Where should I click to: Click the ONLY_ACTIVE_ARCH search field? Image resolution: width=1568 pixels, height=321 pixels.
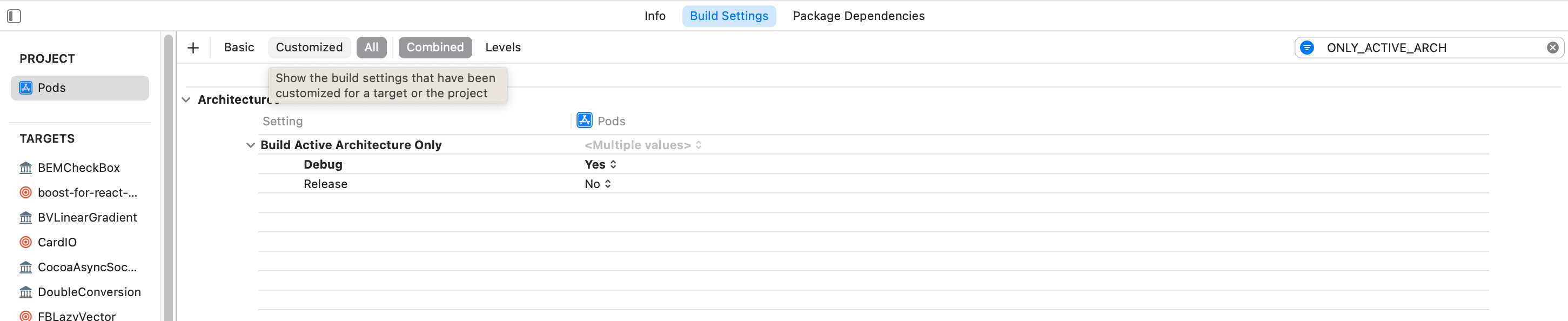(x=1424, y=48)
